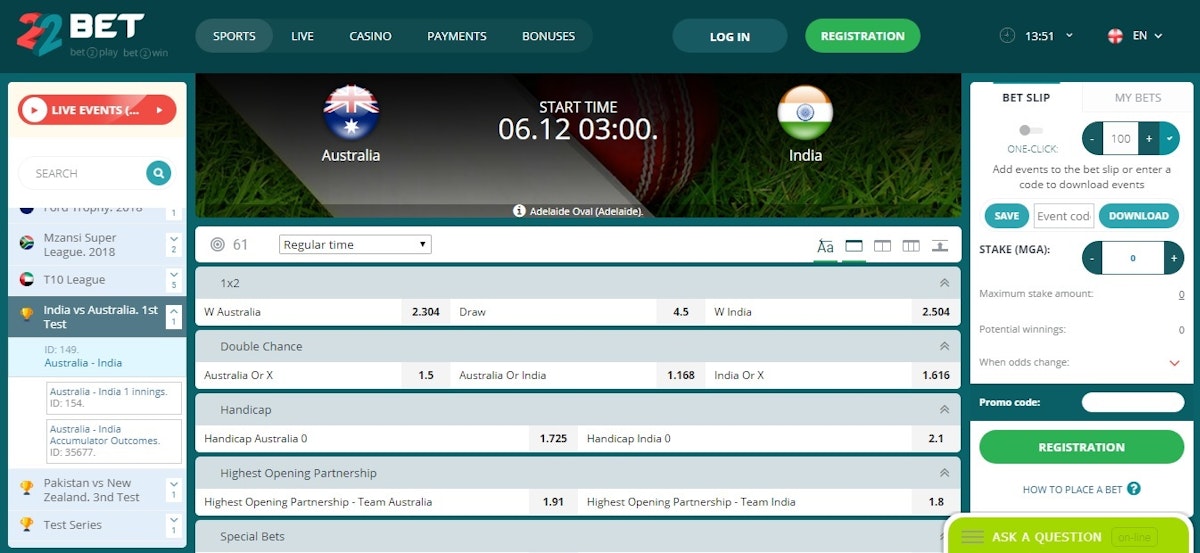This screenshot has width=1200, height=553.
Task: Enable the One-Click betting toggle
Action: tap(1030, 130)
